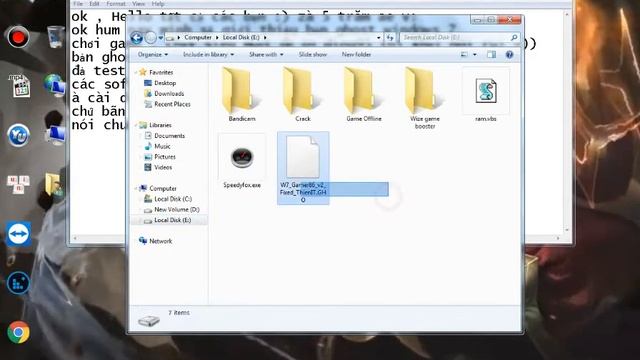This screenshot has width=640, height=360.
Task: Expand Libraries tree arrow
Action: [x=136, y=125]
